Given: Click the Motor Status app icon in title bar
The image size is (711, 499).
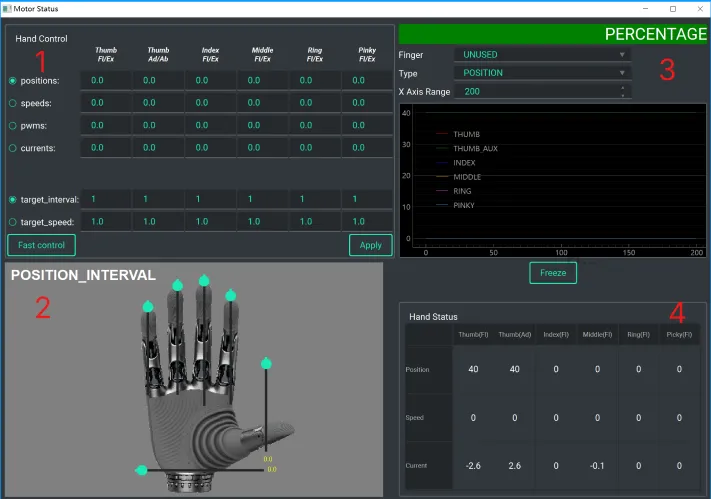Looking at the screenshot, I should pyautogui.click(x=7, y=8).
